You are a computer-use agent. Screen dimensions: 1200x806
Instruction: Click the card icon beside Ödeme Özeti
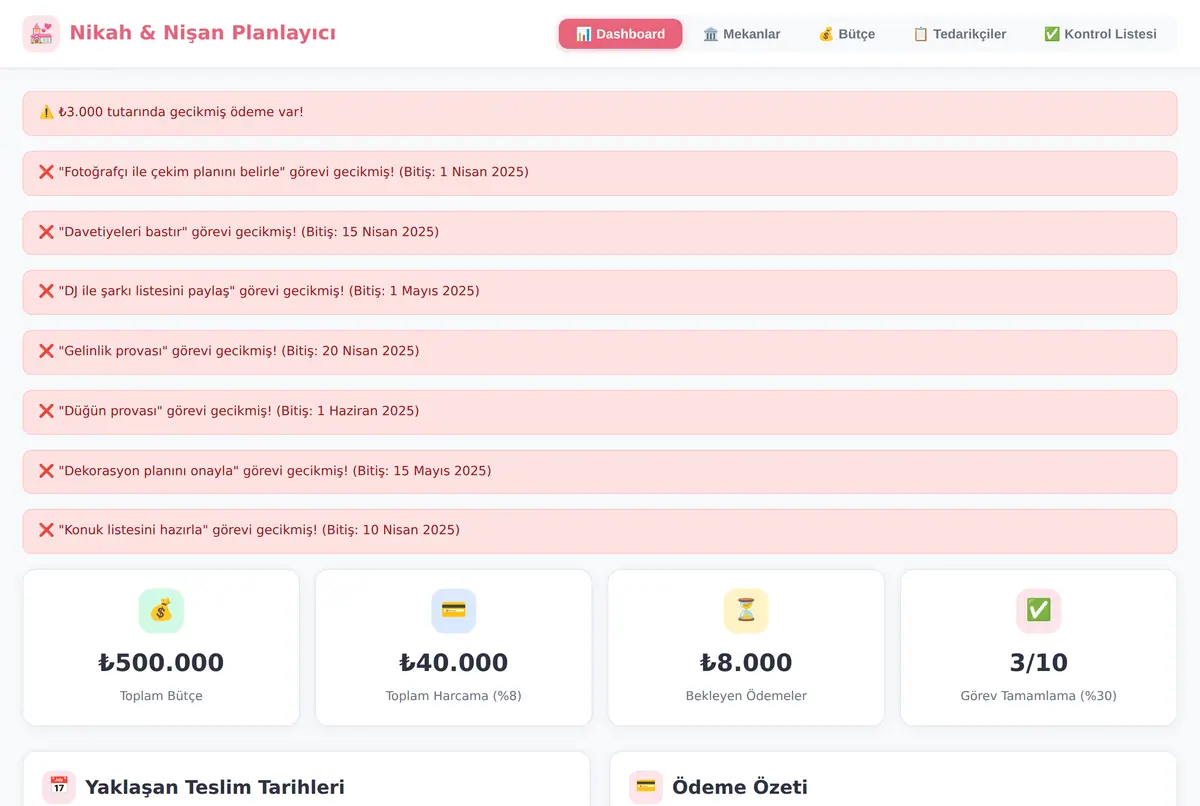click(x=646, y=787)
